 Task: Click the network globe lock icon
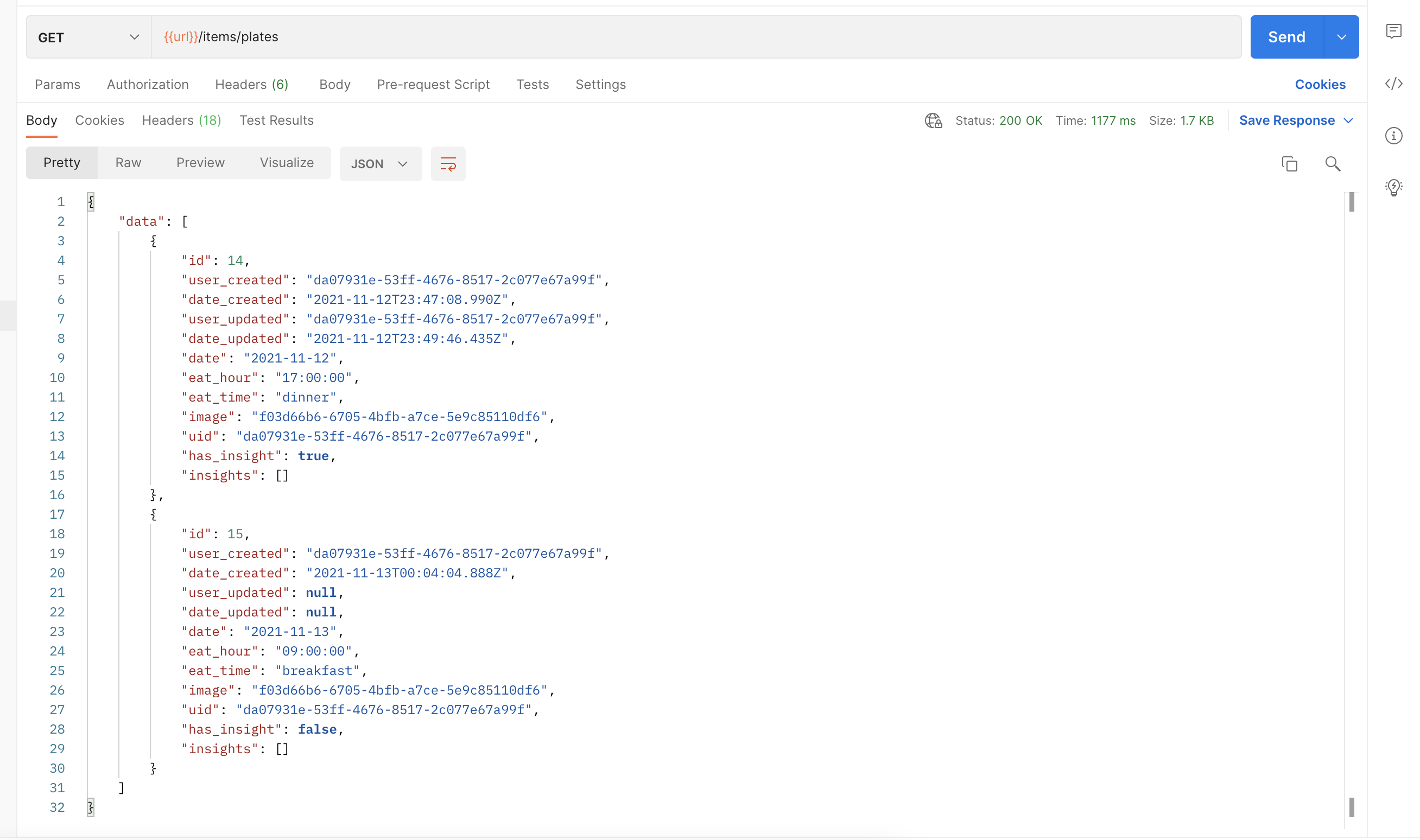click(933, 120)
